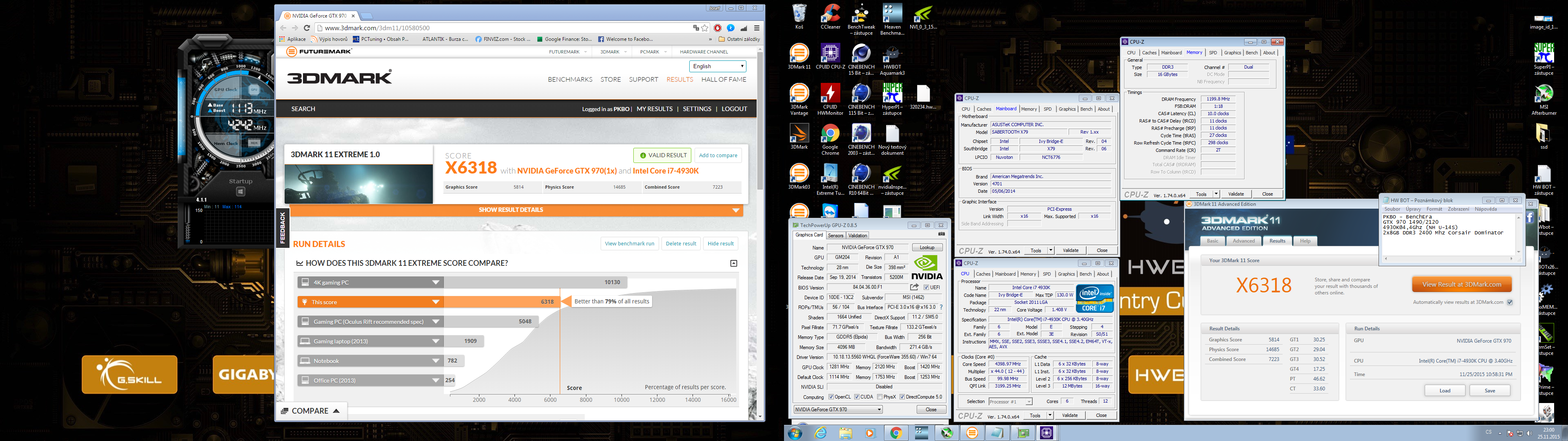Toggle the CUDA checkbox in GPU-Z
The height and width of the screenshot is (441, 1568).
click(857, 397)
